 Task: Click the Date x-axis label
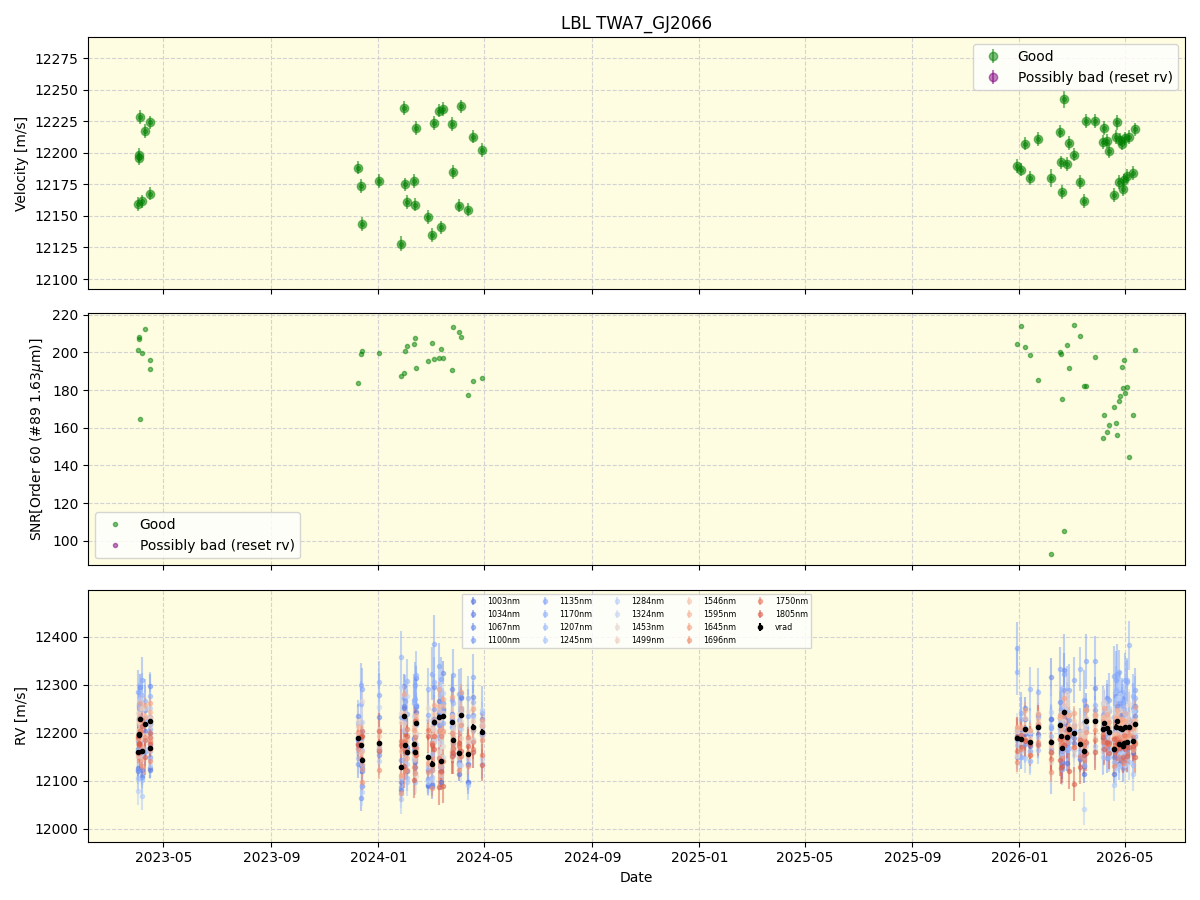(x=636, y=877)
